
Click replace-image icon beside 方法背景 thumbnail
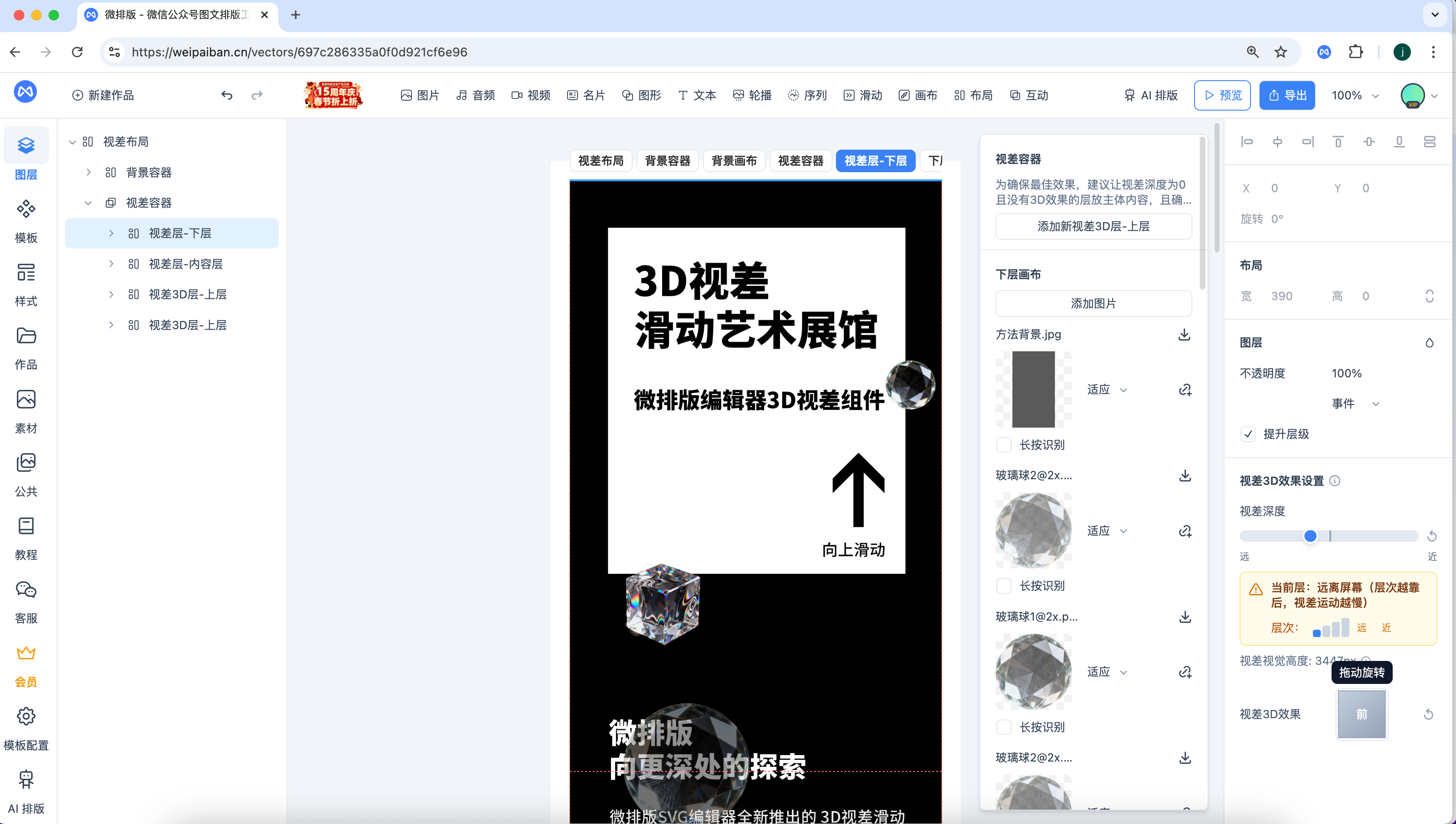click(x=1185, y=389)
